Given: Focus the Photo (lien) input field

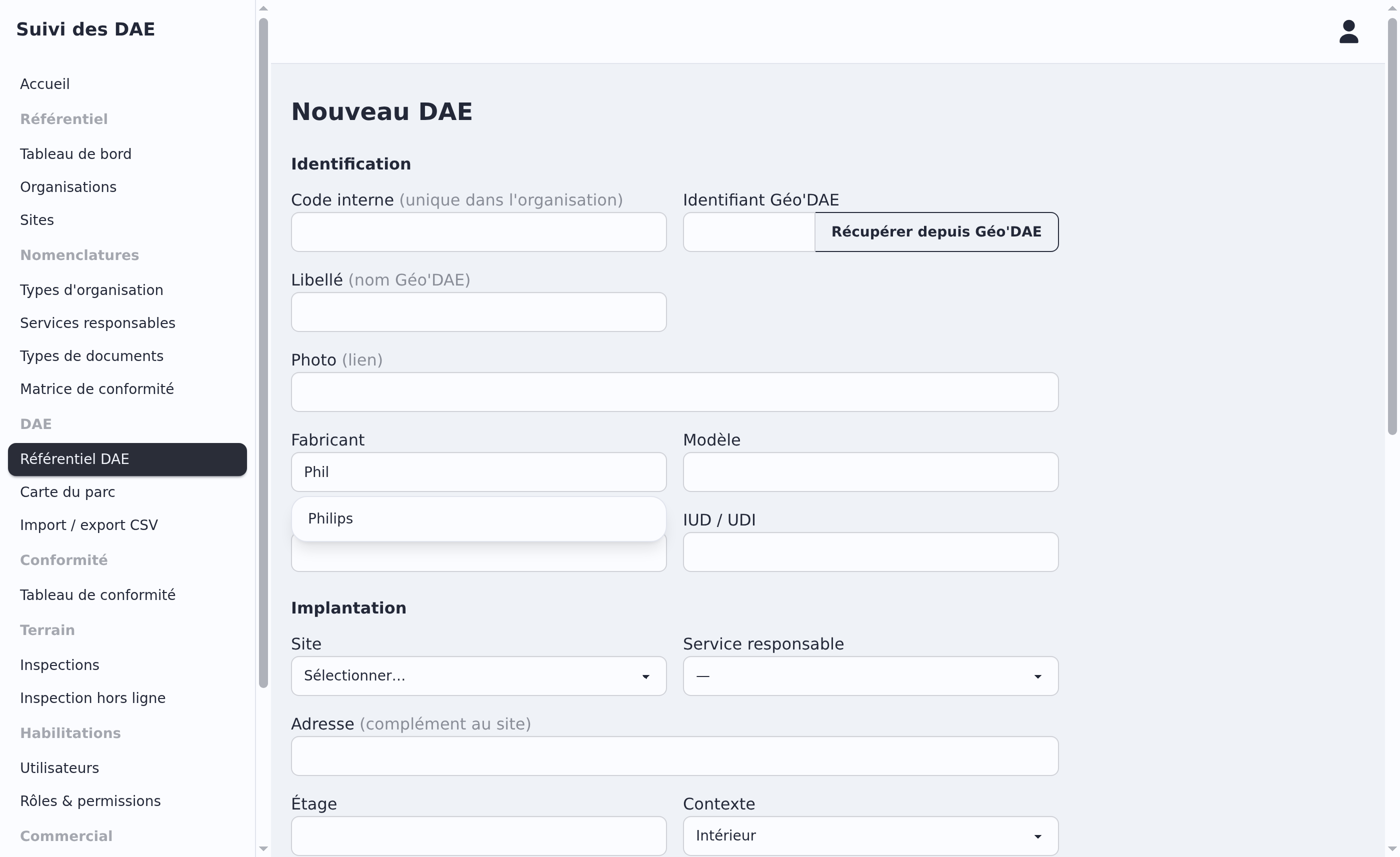Looking at the screenshot, I should tap(674, 392).
